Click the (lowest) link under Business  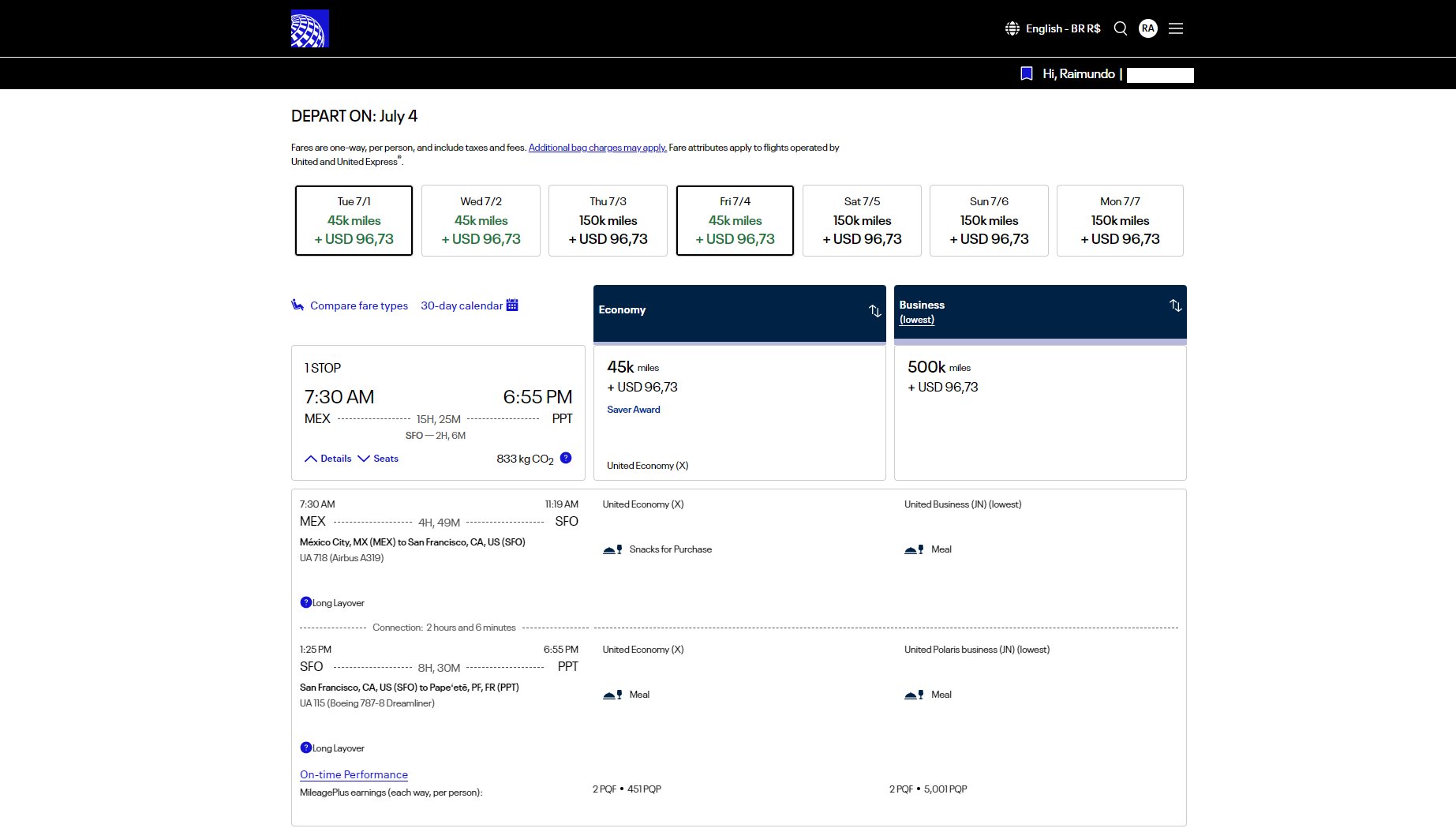[x=917, y=320]
